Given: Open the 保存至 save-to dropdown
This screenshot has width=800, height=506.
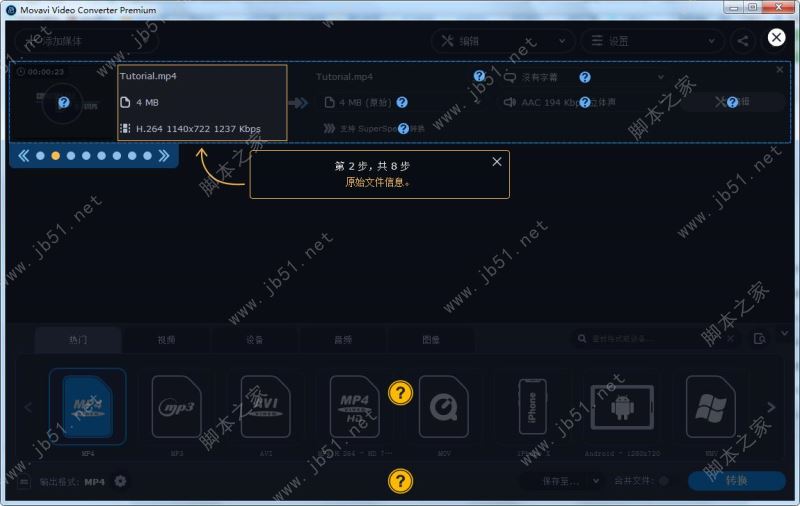Looking at the screenshot, I should tap(564, 481).
